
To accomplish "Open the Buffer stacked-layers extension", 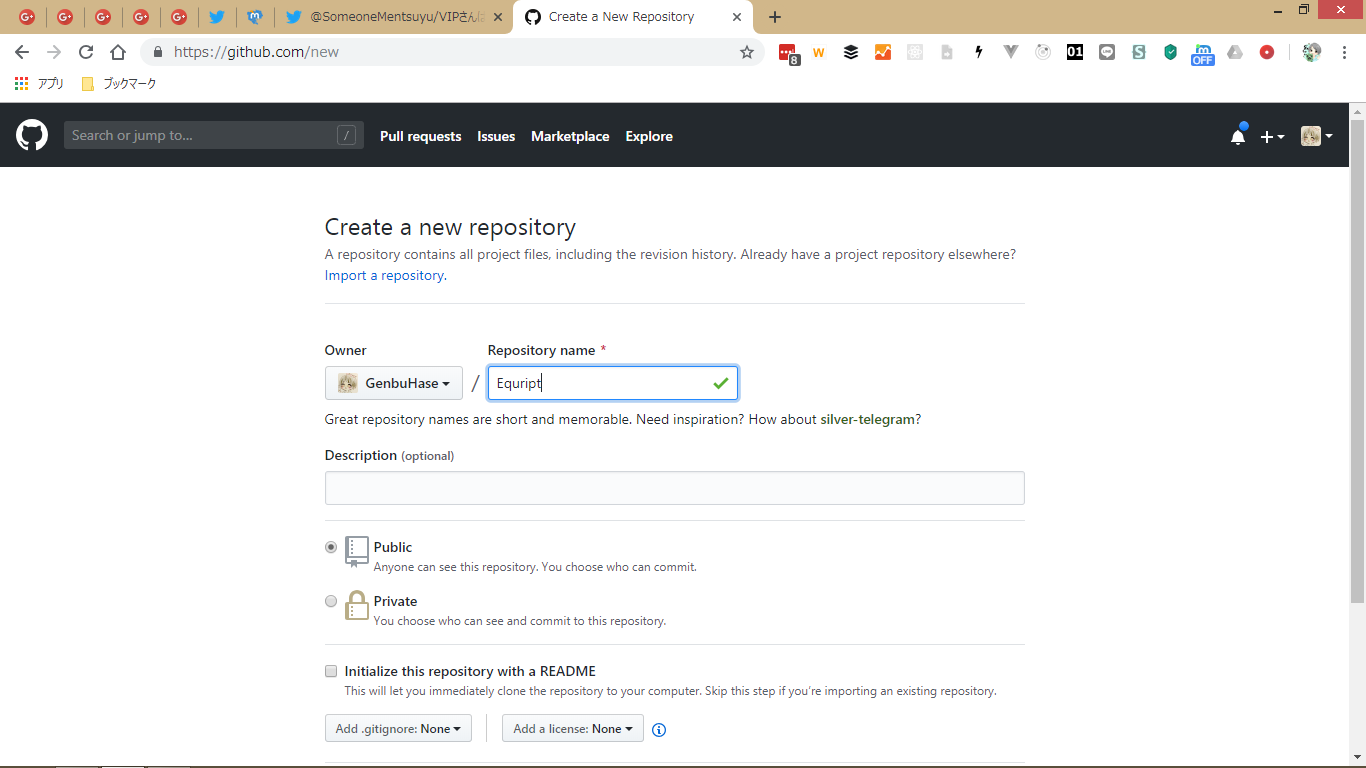I will (851, 52).
